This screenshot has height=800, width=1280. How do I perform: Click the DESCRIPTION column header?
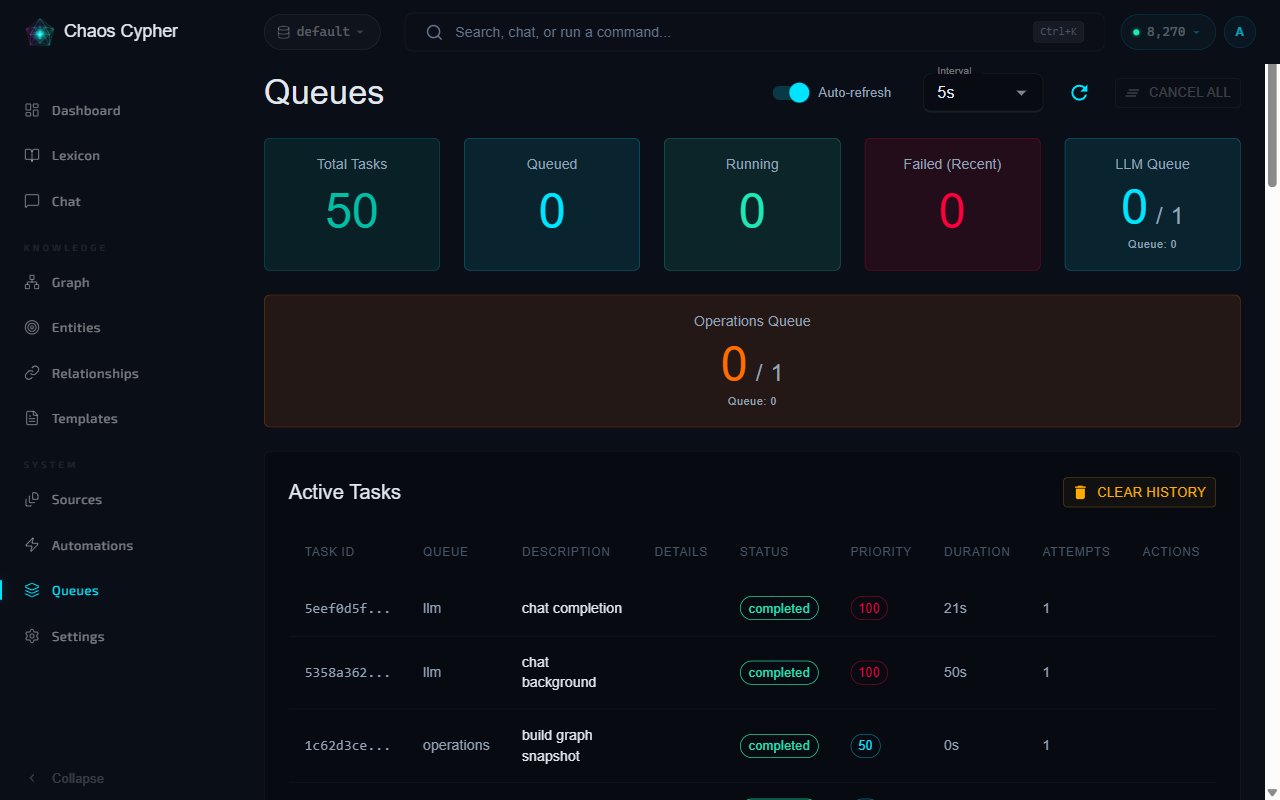[x=566, y=552]
